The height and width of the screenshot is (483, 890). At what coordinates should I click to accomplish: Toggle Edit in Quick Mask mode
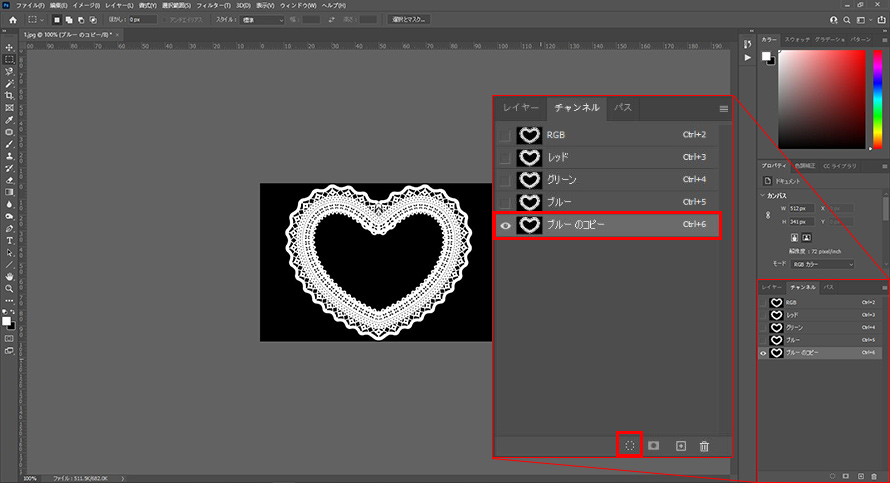(9, 338)
